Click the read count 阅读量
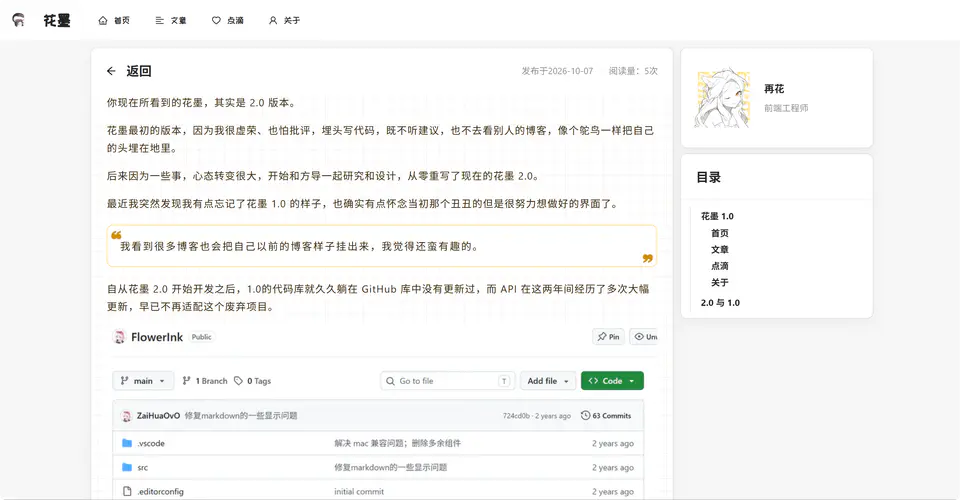Screen dimensions: 960x500 click(x=633, y=71)
